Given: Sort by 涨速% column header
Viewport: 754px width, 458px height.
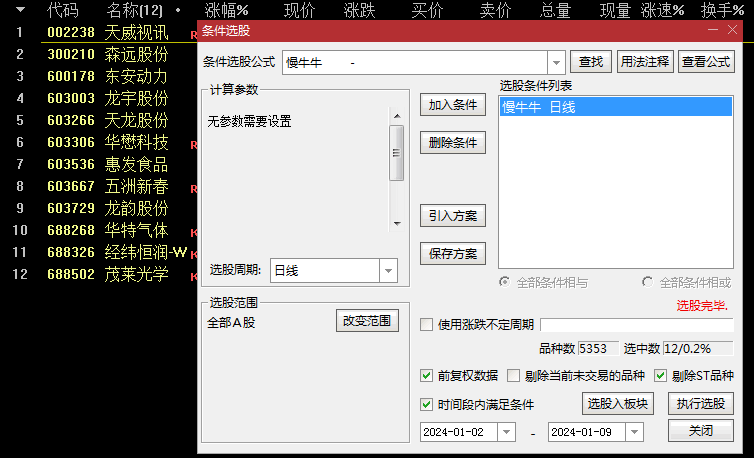Looking at the screenshot, I should pyautogui.click(x=663, y=10).
